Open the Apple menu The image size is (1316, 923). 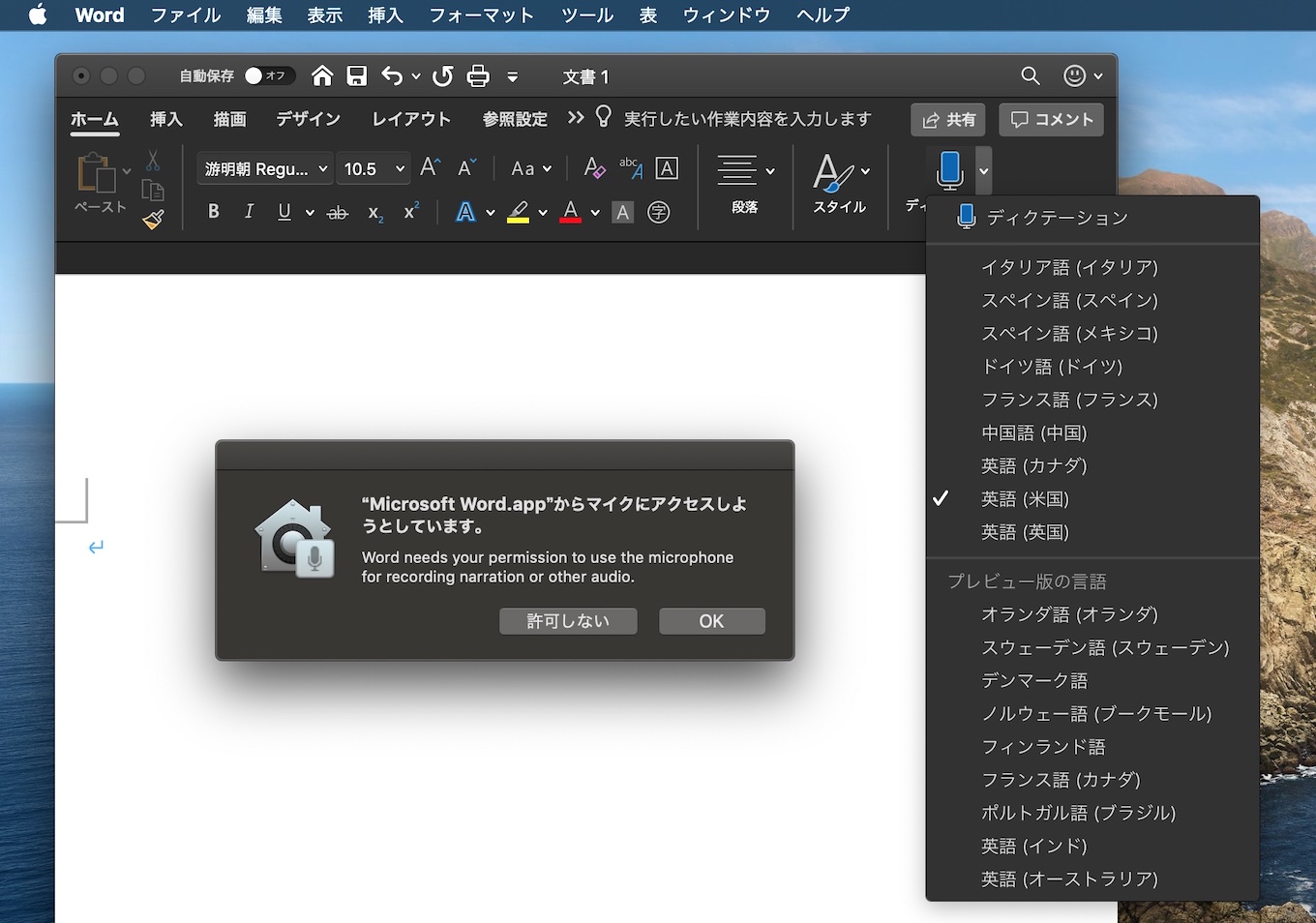click(x=38, y=15)
